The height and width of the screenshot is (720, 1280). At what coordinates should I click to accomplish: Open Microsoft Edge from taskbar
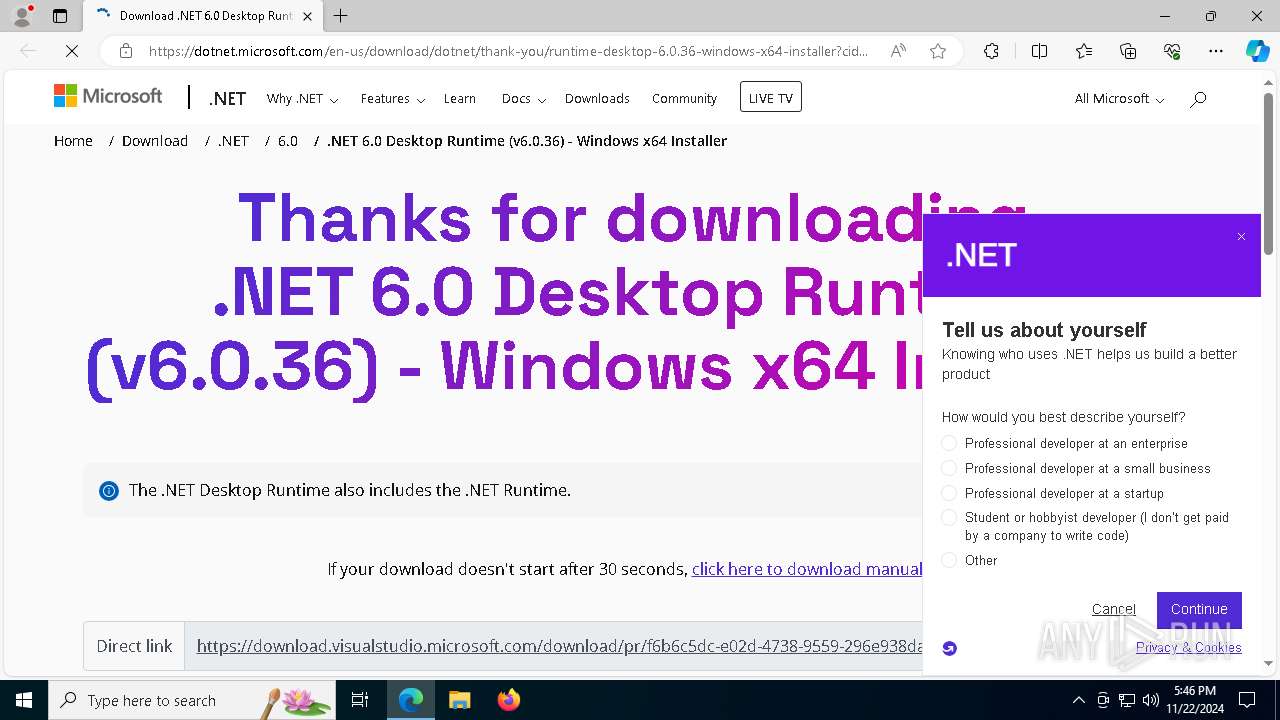click(411, 700)
